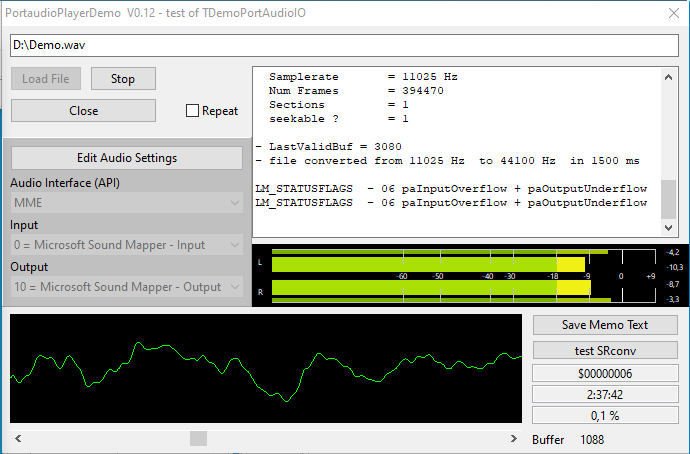Click the Stop playback button

[x=123, y=79]
